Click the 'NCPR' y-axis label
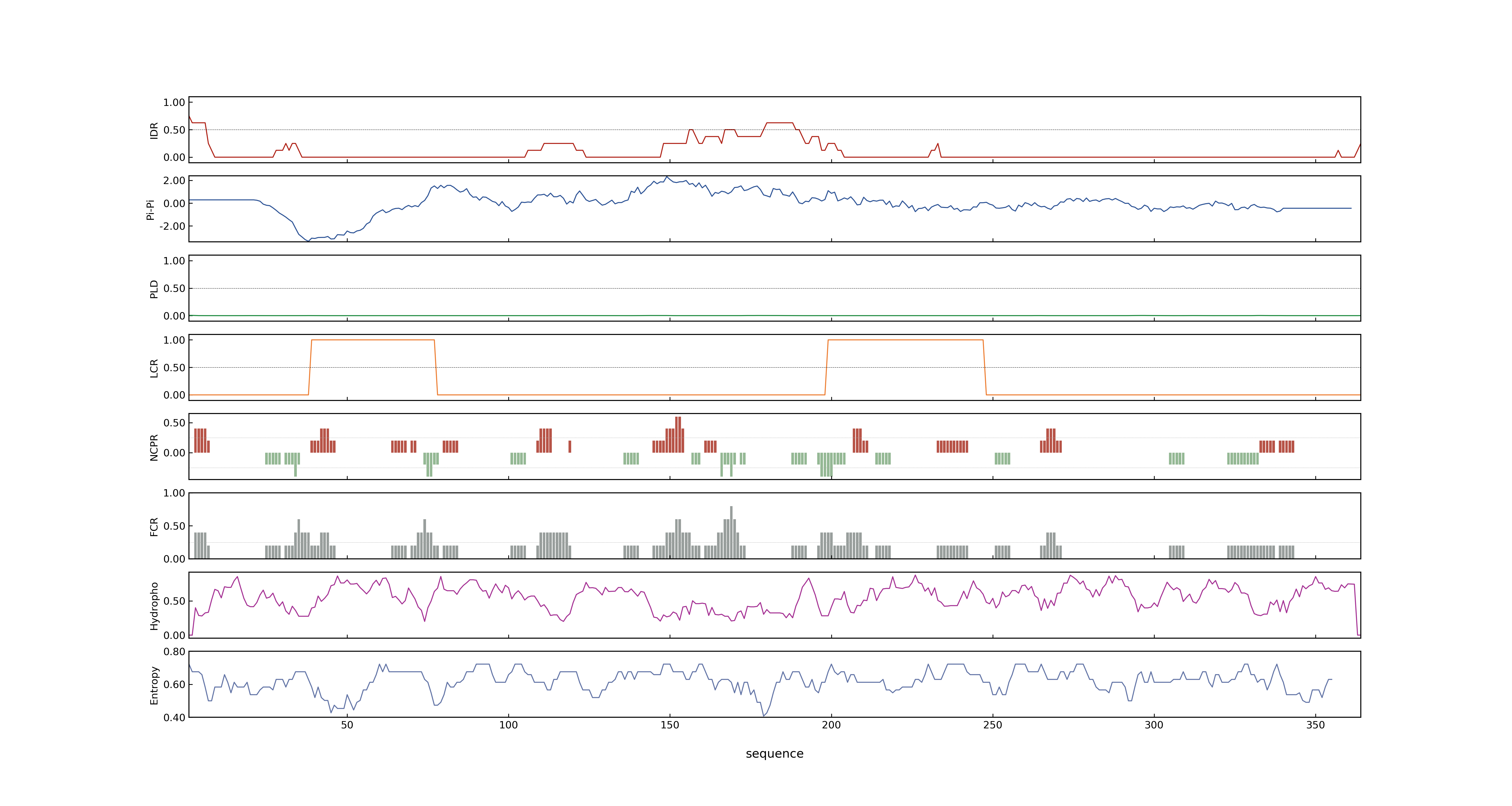The height and width of the screenshot is (806, 1512). click(154, 447)
